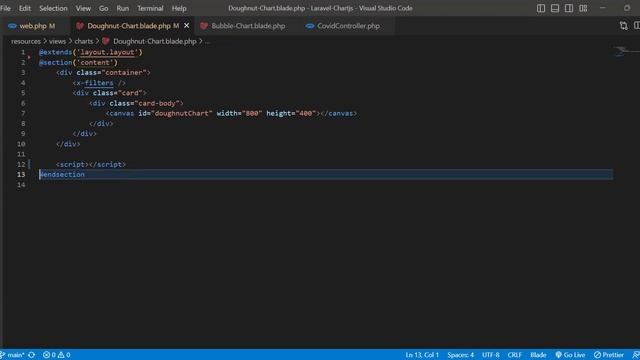Image resolution: width=640 pixels, height=360 pixels.
Task: Start the Go Live server
Action: 570,355
